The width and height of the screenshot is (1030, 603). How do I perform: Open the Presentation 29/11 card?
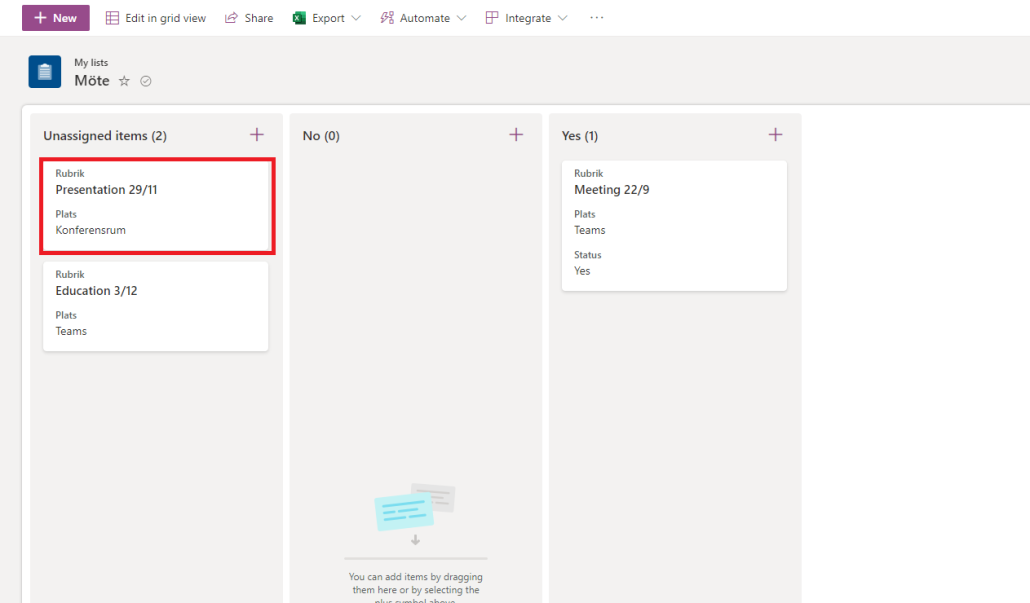(x=157, y=206)
